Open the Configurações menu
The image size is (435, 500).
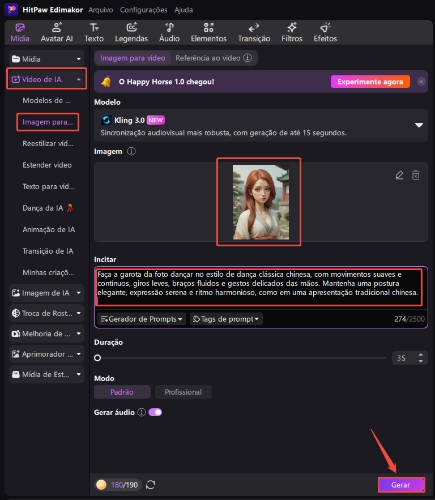click(x=144, y=10)
